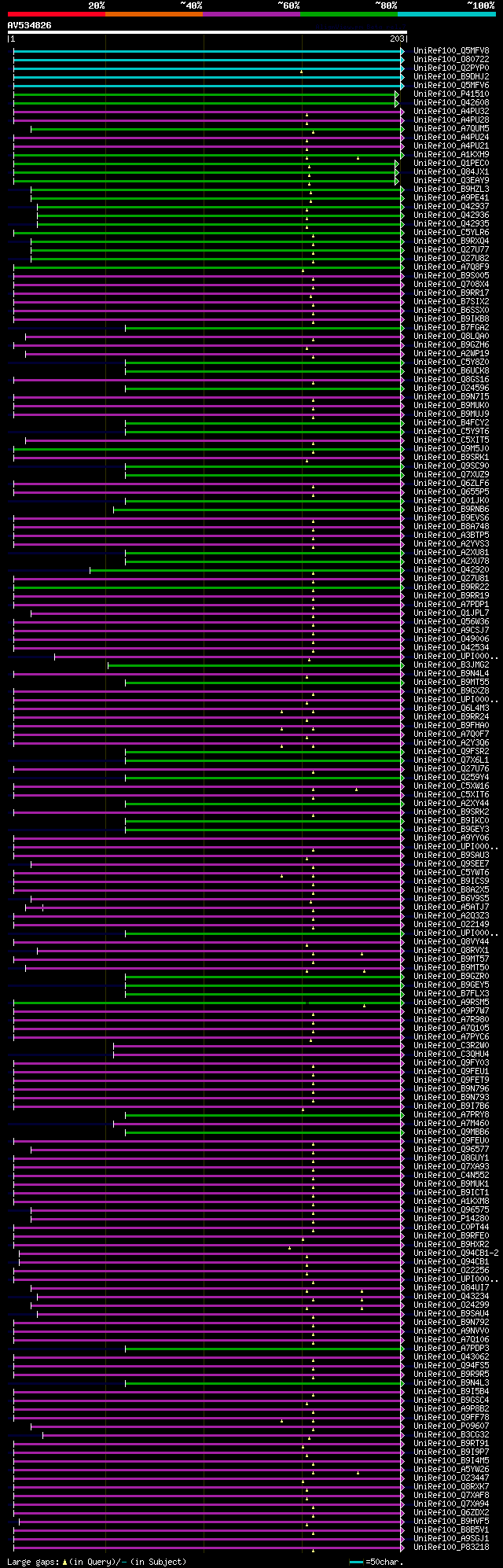
Task: Click the Large gaps legend text
Action: pyautogui.click(x=97, y=1562)
